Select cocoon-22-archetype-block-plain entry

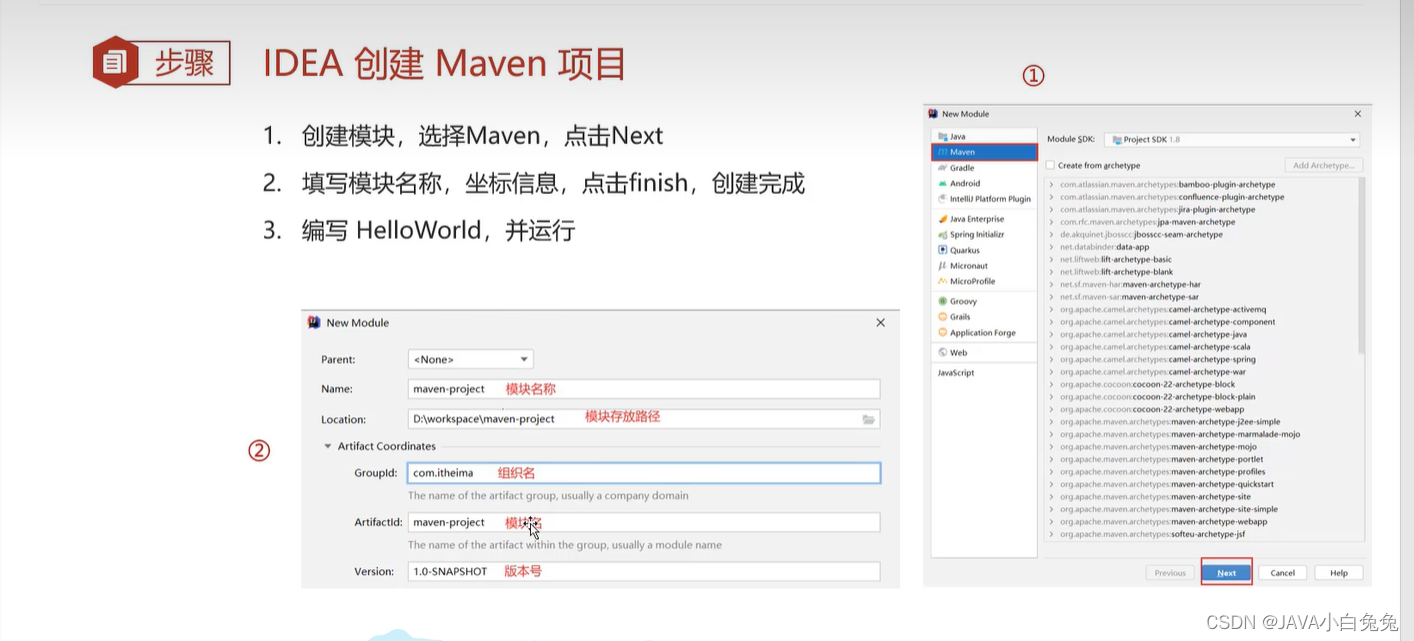pyautogui.click(x=1158, y=397)
